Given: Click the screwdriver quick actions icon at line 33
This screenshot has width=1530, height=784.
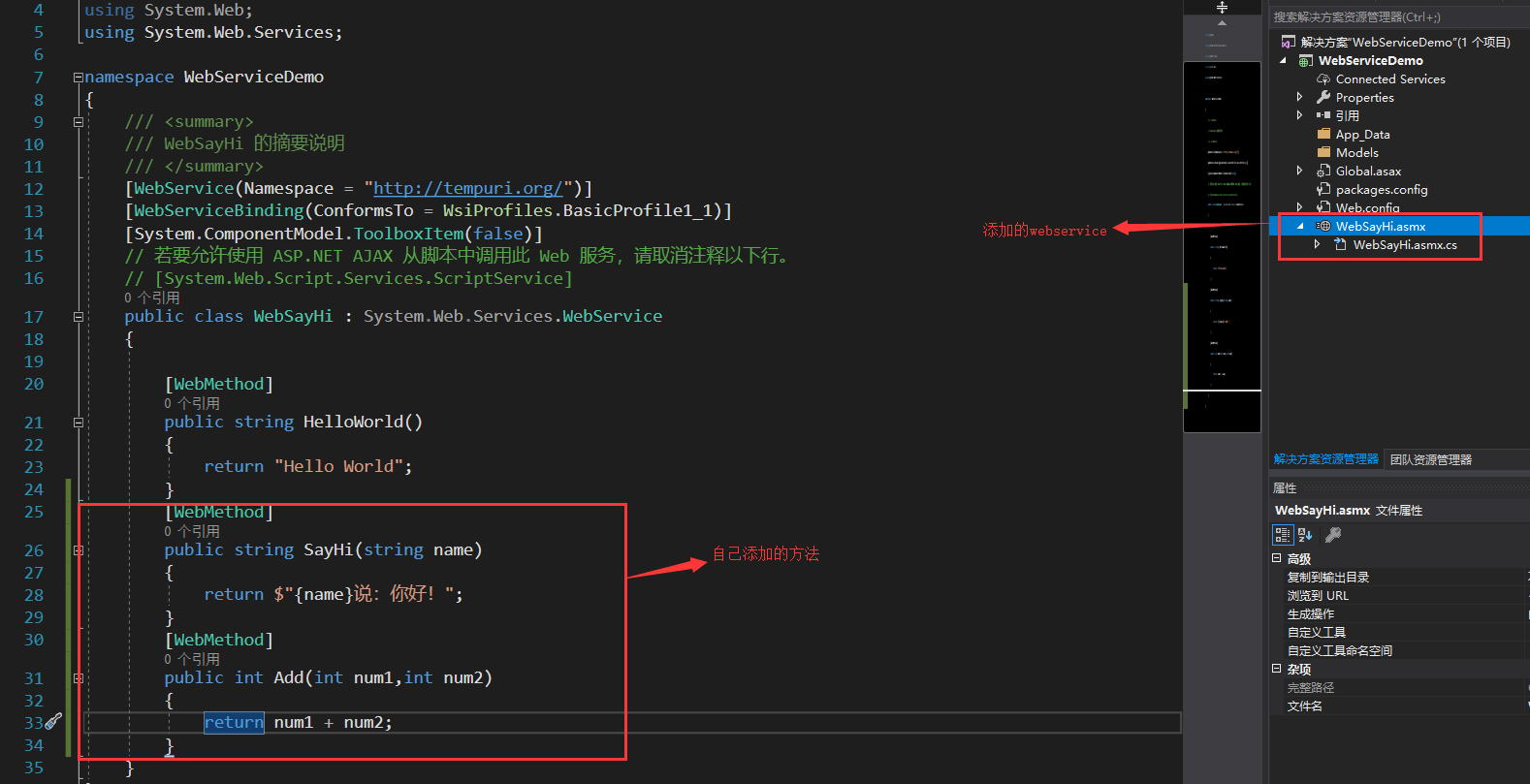Looking at the screenshot, I should 53,721.
